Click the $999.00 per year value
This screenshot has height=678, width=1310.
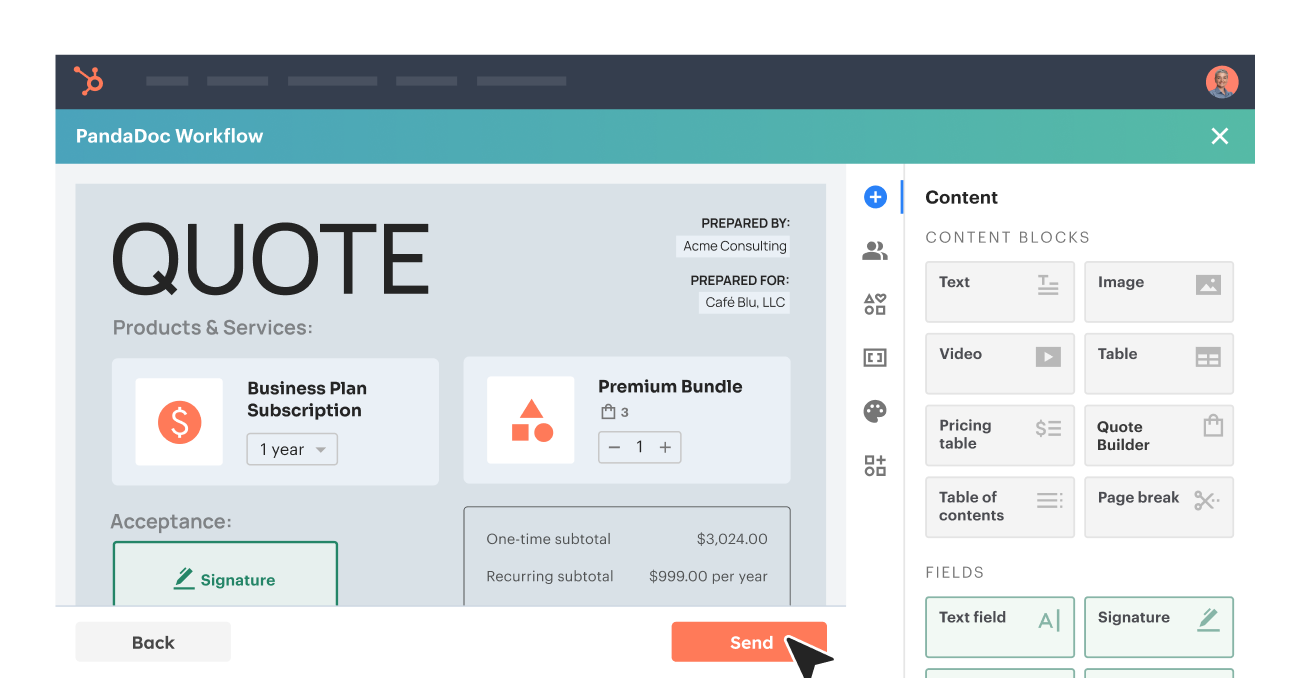click(708, 576)
